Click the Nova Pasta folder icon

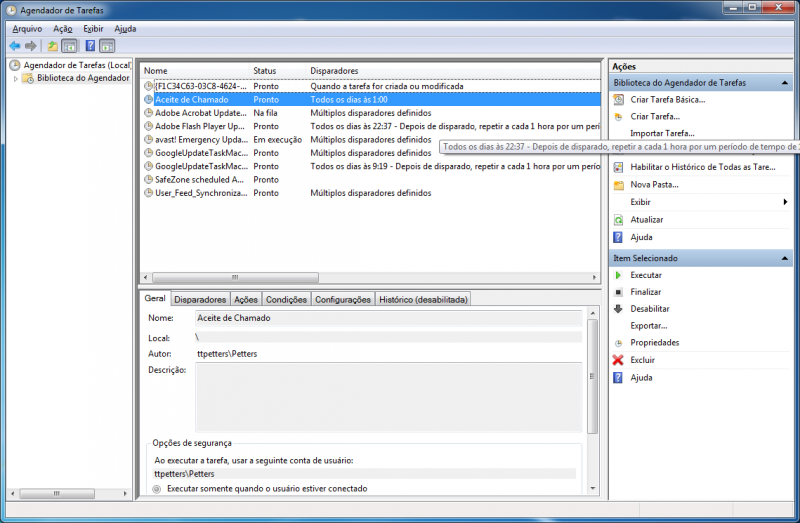619,185
